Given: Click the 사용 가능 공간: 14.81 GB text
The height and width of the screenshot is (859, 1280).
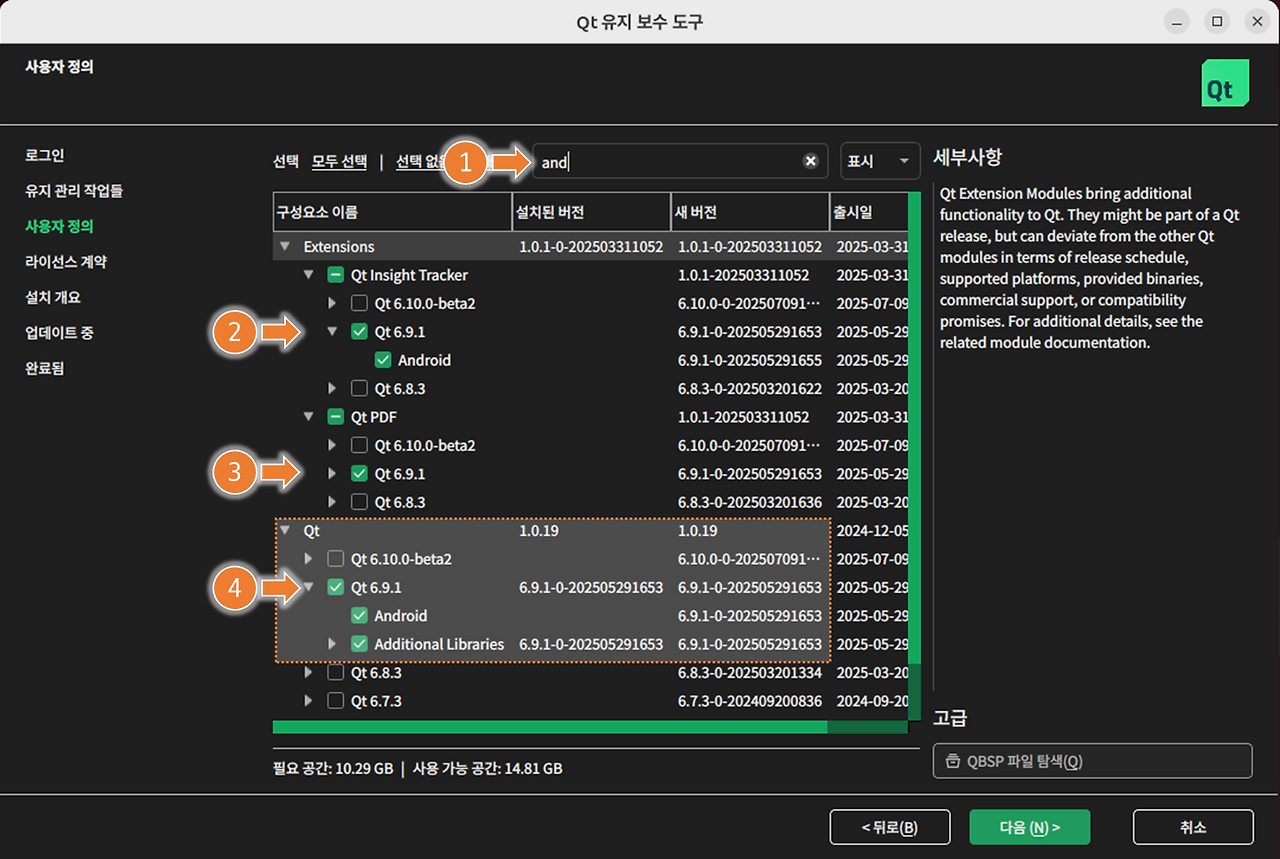Looking at the screenshot, I should coord(487,769).
